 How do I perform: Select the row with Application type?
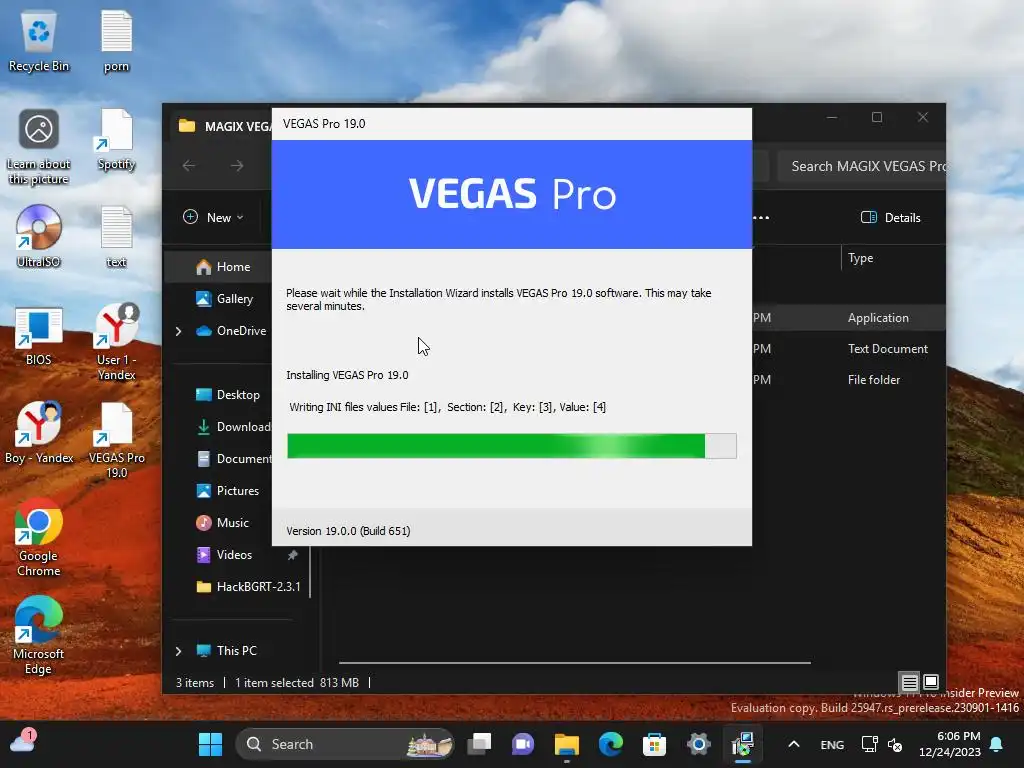click(848, 318)
